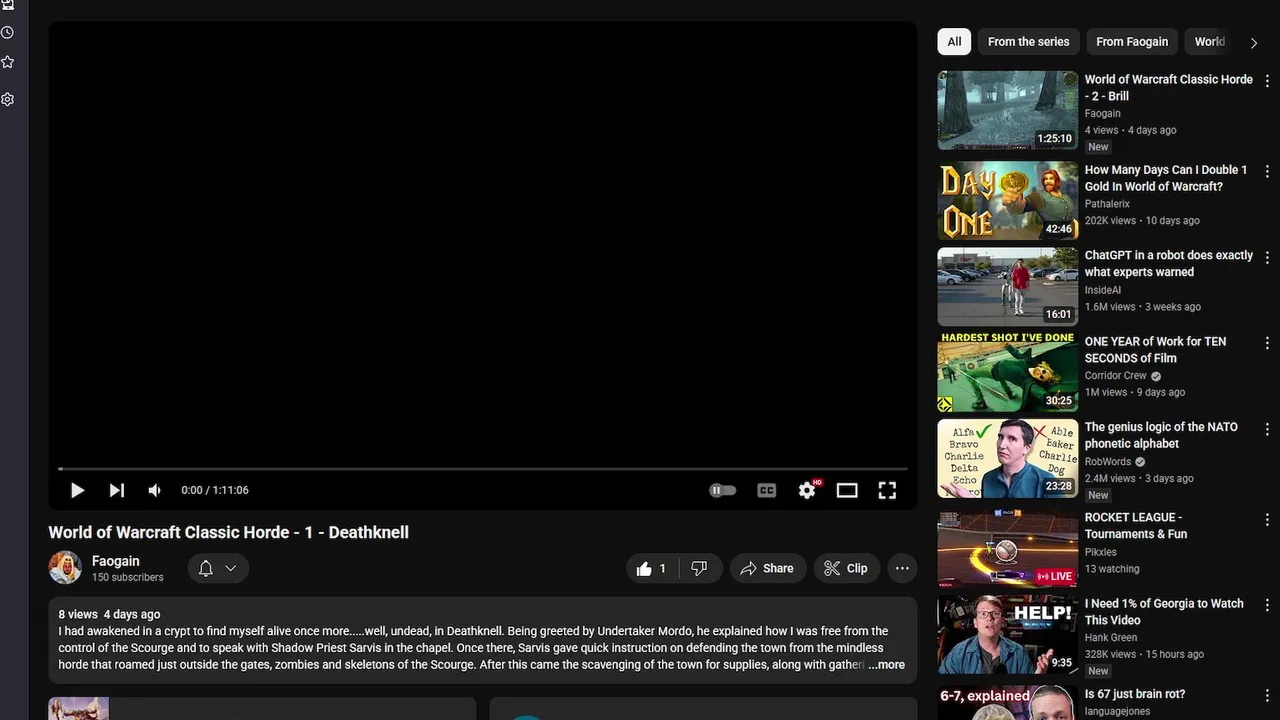Switch to theater mode

[x=847, y=490]
